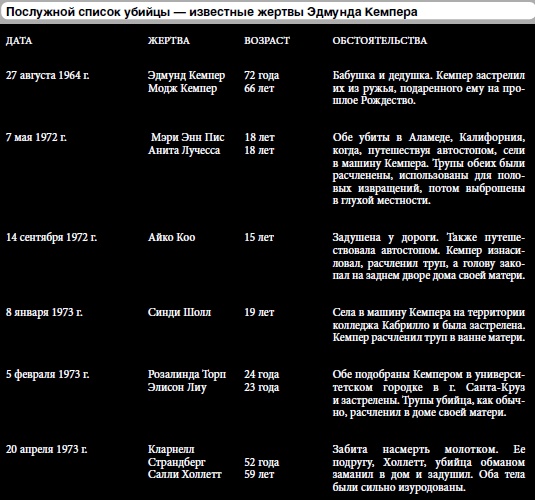Click the victim name Синди Шолл
The height and width of the screenshot is (500, 535).
pos(179,312)
